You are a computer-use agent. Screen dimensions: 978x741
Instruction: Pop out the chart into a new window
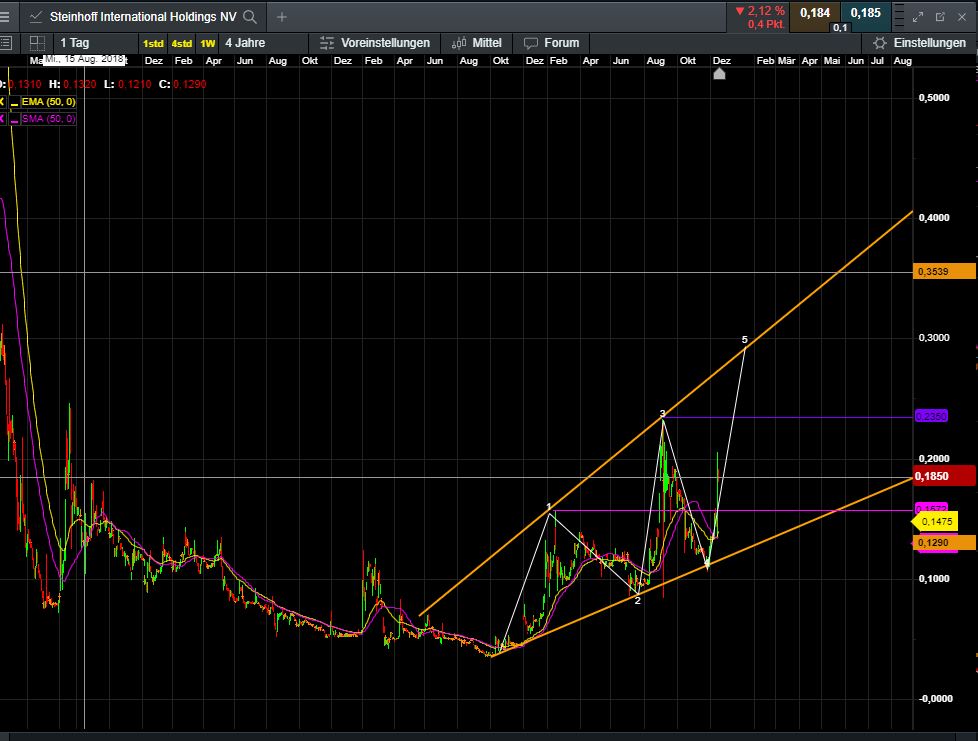click(x=940, y=17)
